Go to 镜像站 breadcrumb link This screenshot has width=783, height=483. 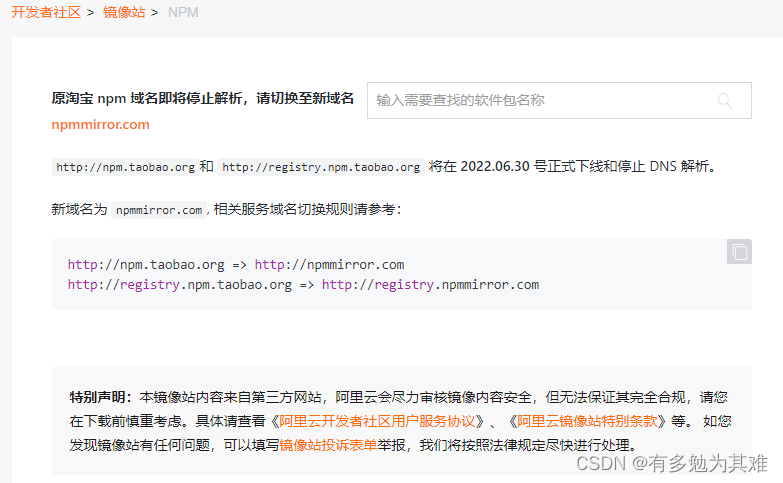pyautogui.click(x=124, y=12)
